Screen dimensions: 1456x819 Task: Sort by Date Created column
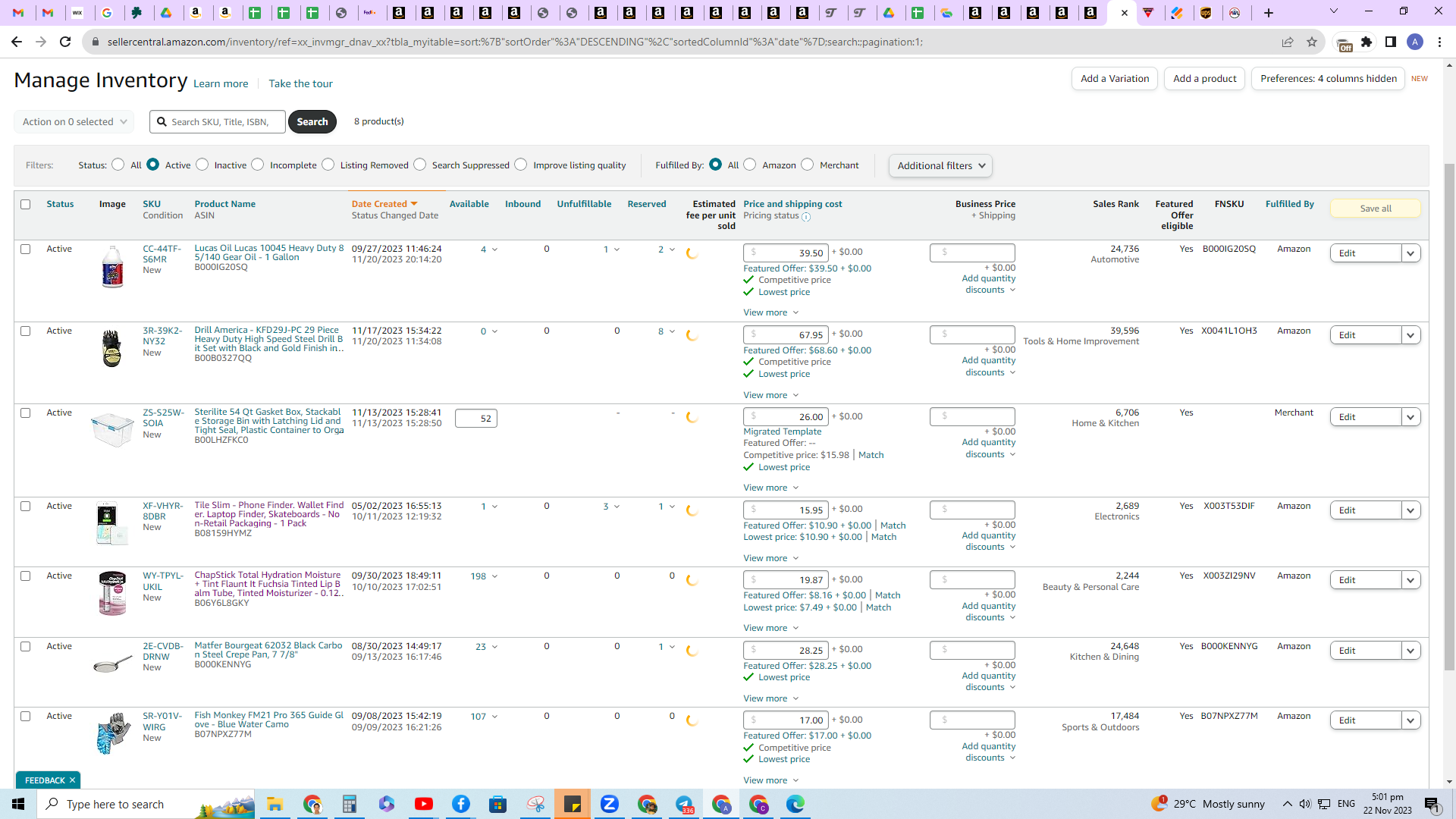(384, 204)
